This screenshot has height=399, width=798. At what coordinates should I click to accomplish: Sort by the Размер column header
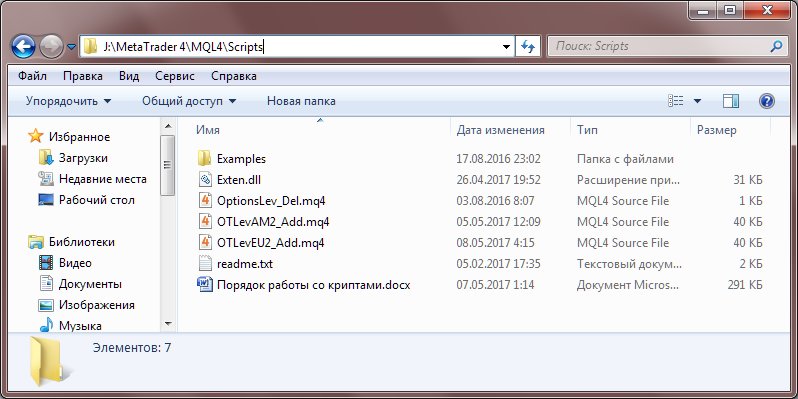(x=717, y=130)
